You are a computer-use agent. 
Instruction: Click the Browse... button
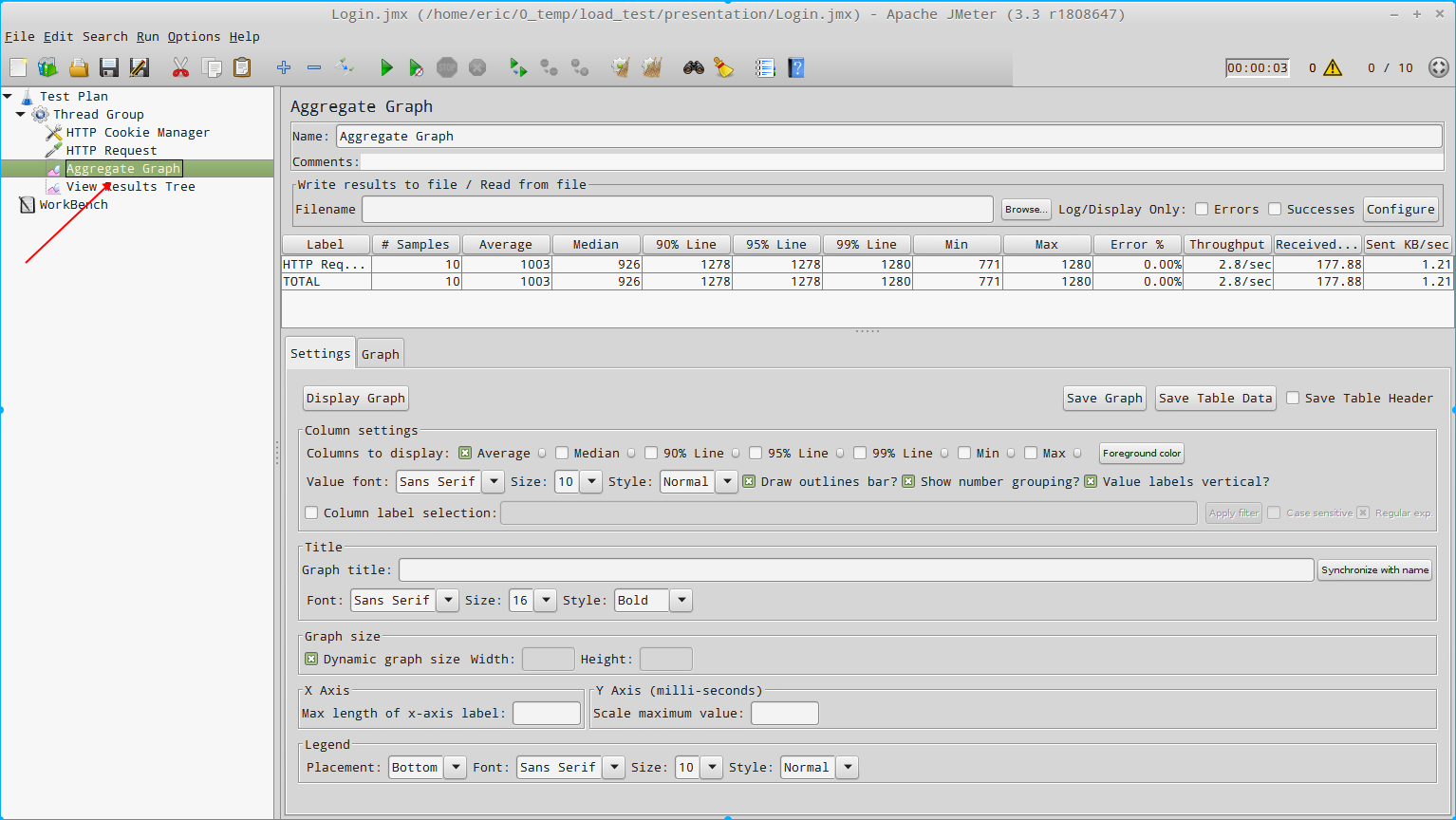[x=1025, y=209]
